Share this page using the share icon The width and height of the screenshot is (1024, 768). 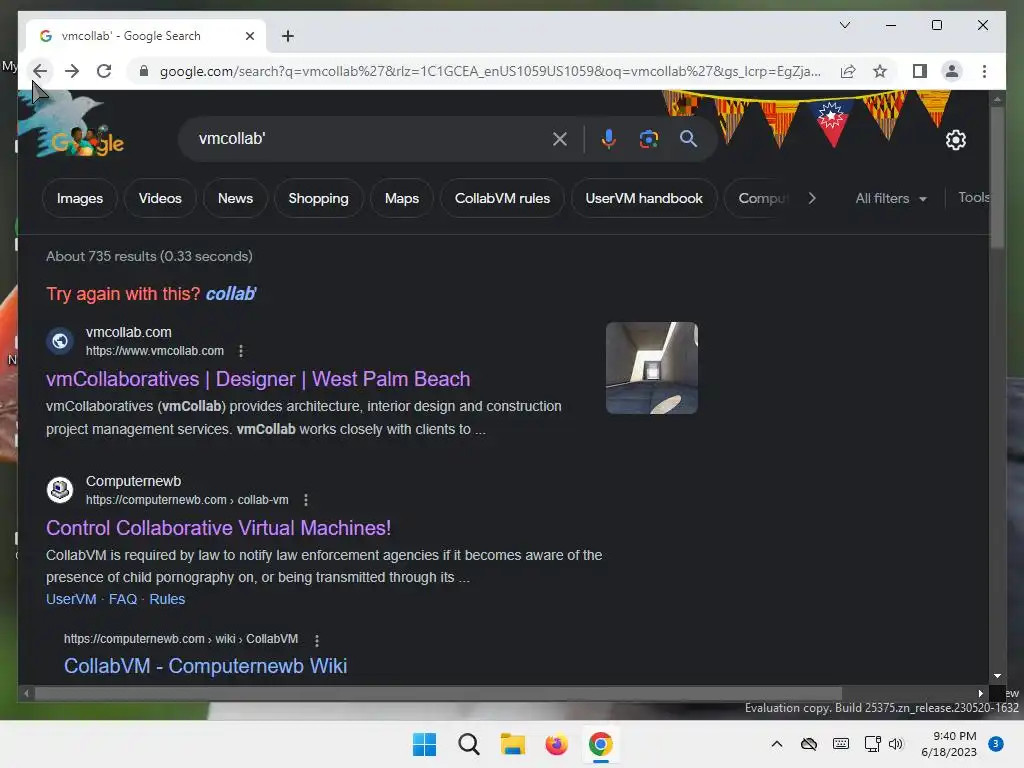tap(848, 71)
